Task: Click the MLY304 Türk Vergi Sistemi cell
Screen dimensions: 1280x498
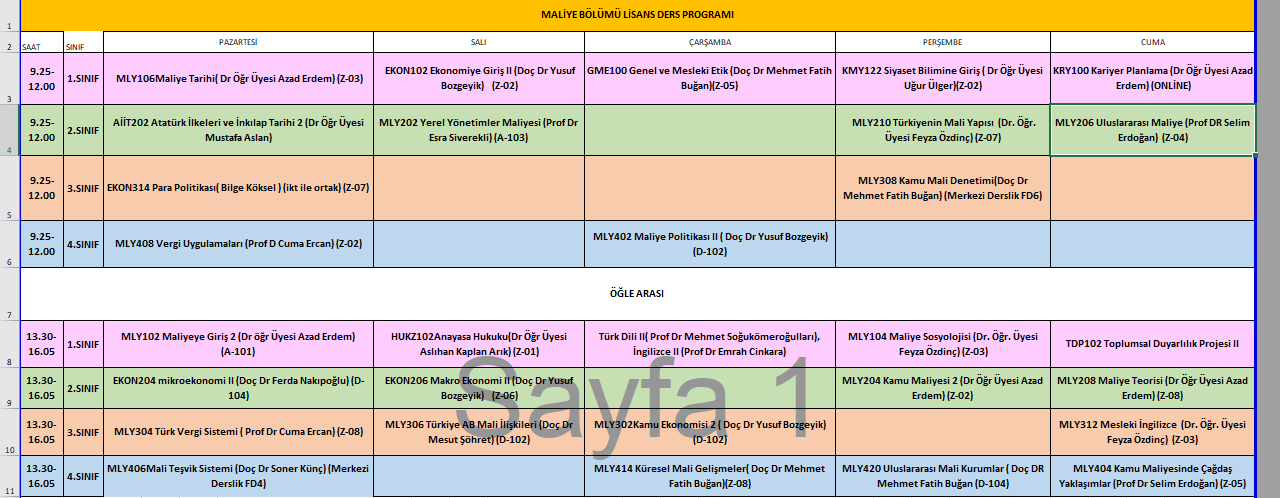Action: (238, 432)
